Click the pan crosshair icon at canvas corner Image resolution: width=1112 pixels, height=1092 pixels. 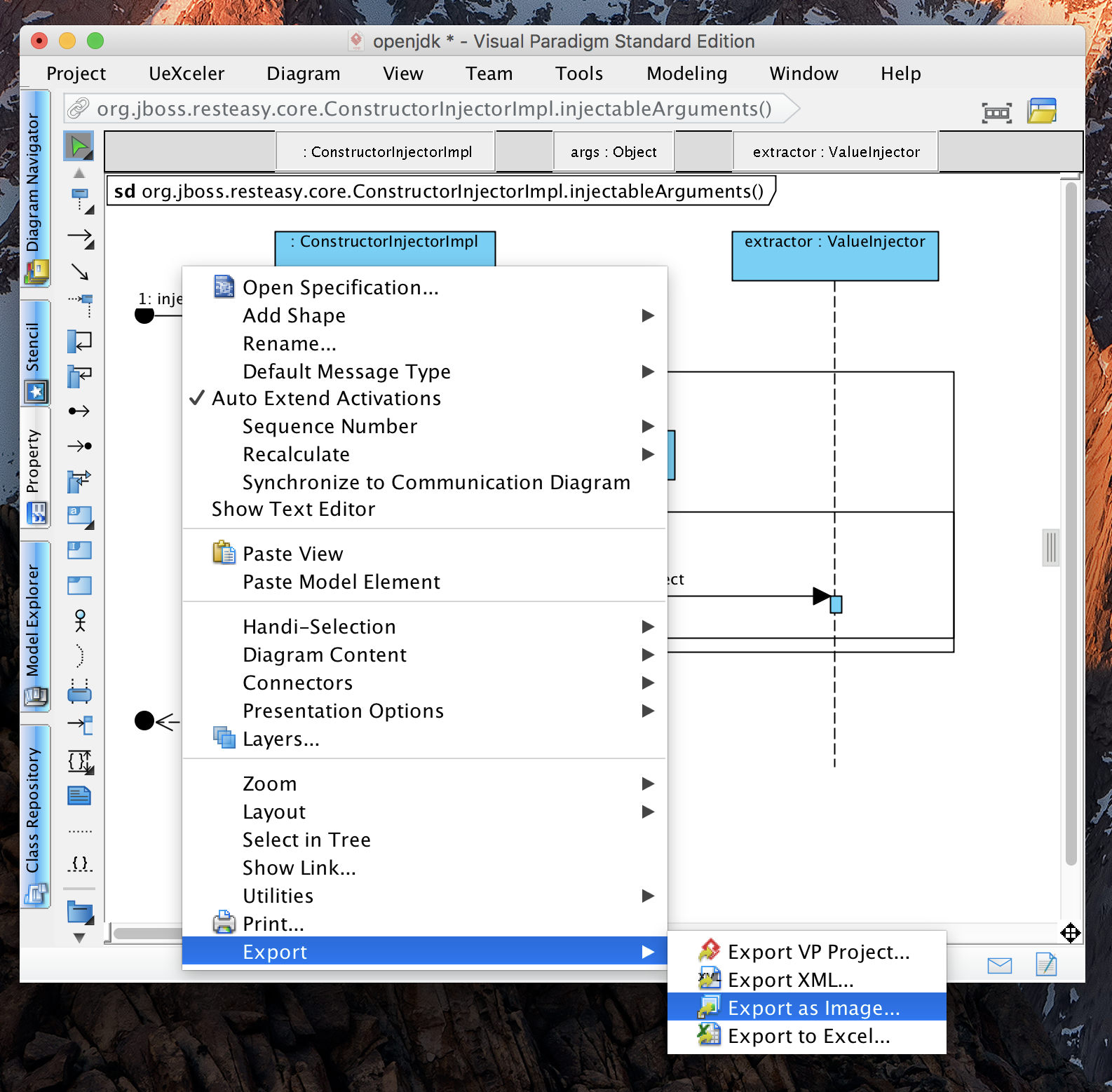[x=1070, y=933]
